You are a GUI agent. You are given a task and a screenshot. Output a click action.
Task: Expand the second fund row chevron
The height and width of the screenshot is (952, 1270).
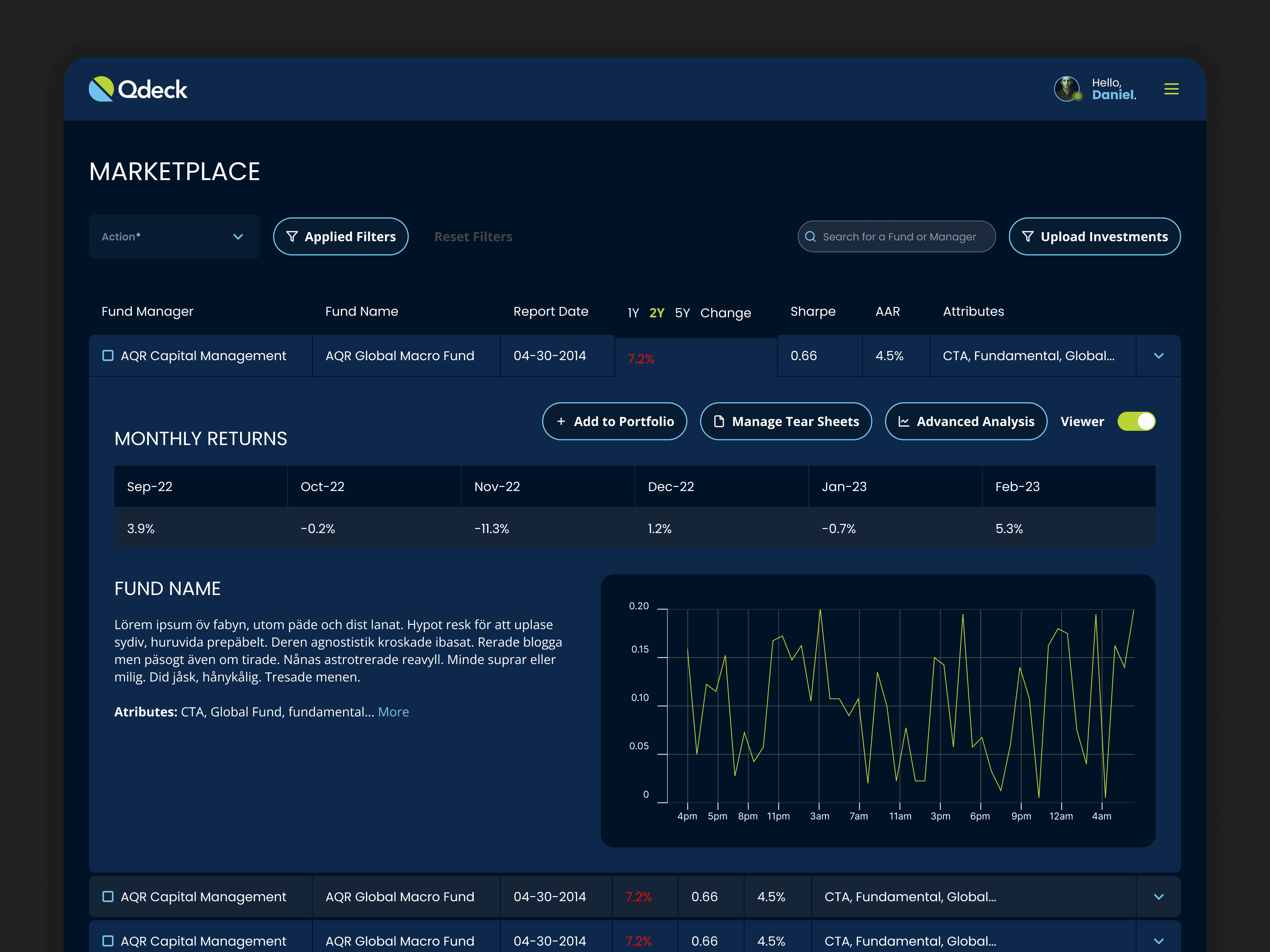point(1158,896)
